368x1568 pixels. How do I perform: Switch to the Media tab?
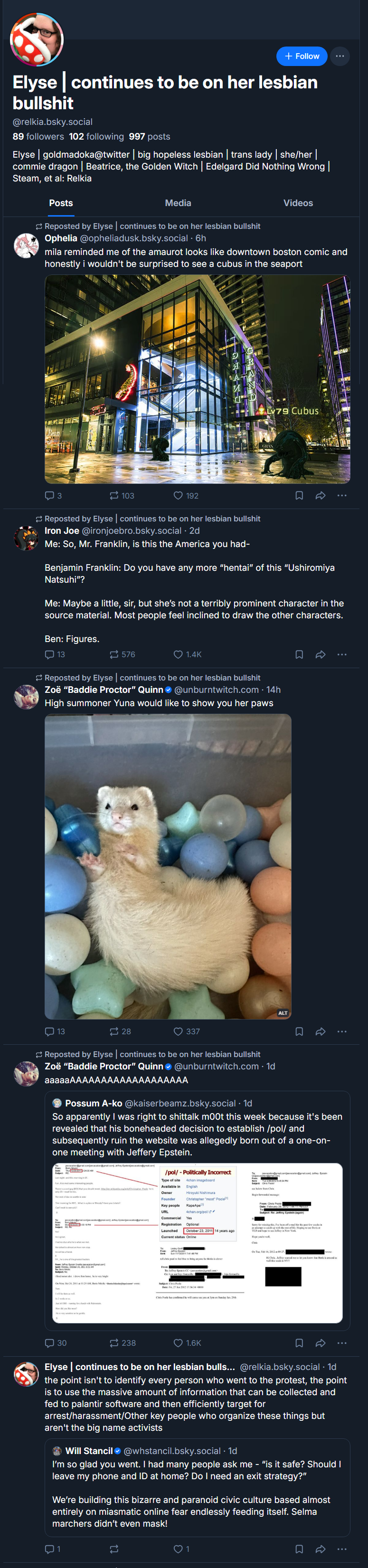coord(178,203)
